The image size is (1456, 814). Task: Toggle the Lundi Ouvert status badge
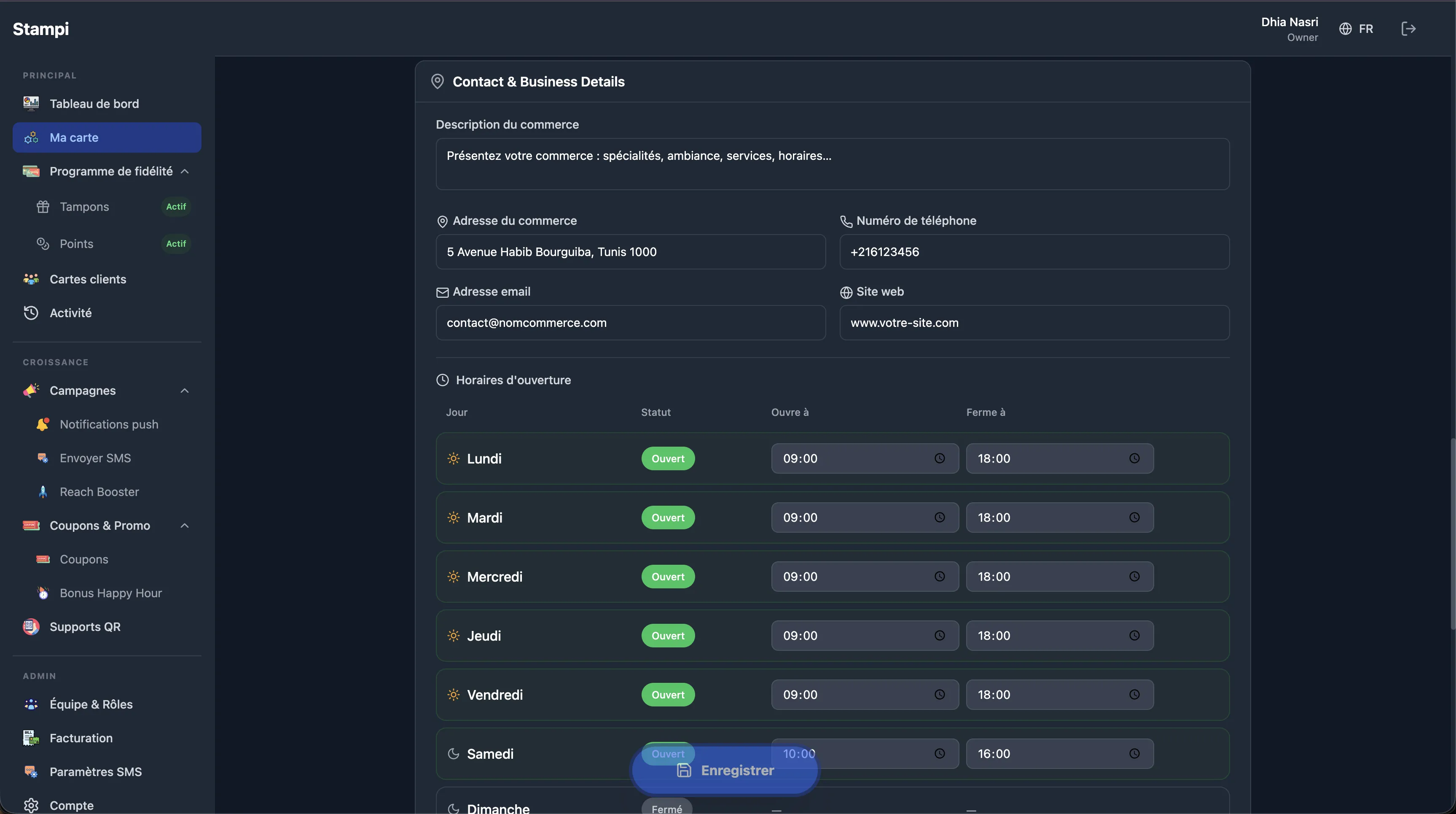tap(668, 458)
